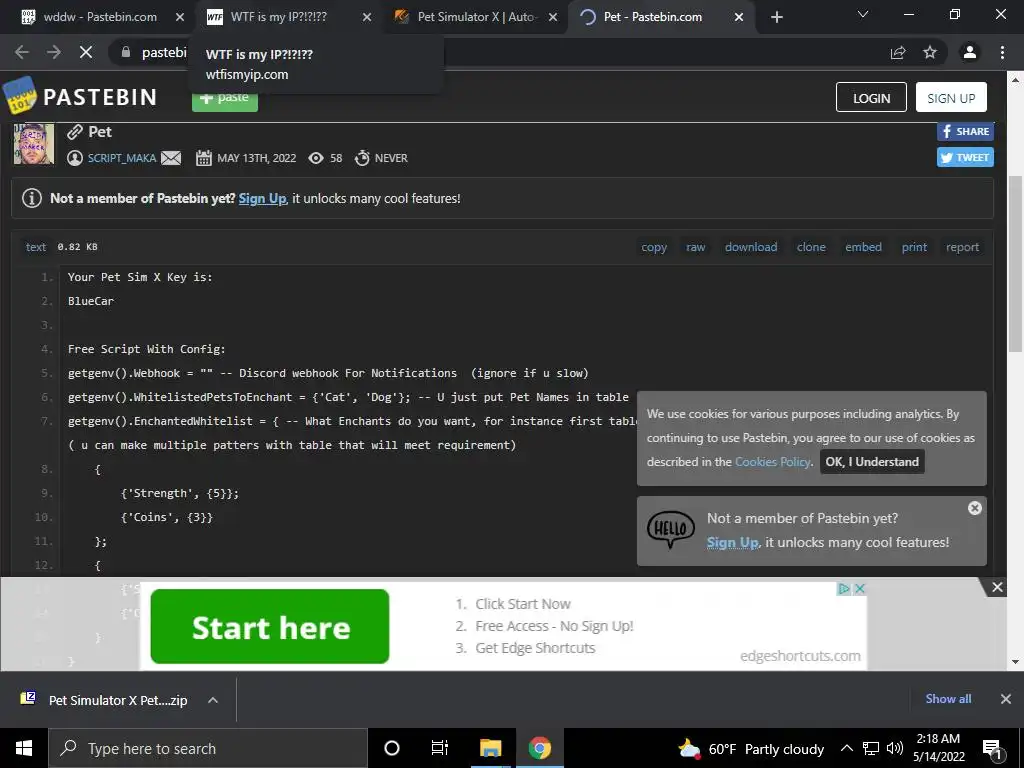Dismiss the Hello signup popup
Image resolution: width=1024 pixels, height=768 pixels.
pyautogui.click(x=974, y=508)
